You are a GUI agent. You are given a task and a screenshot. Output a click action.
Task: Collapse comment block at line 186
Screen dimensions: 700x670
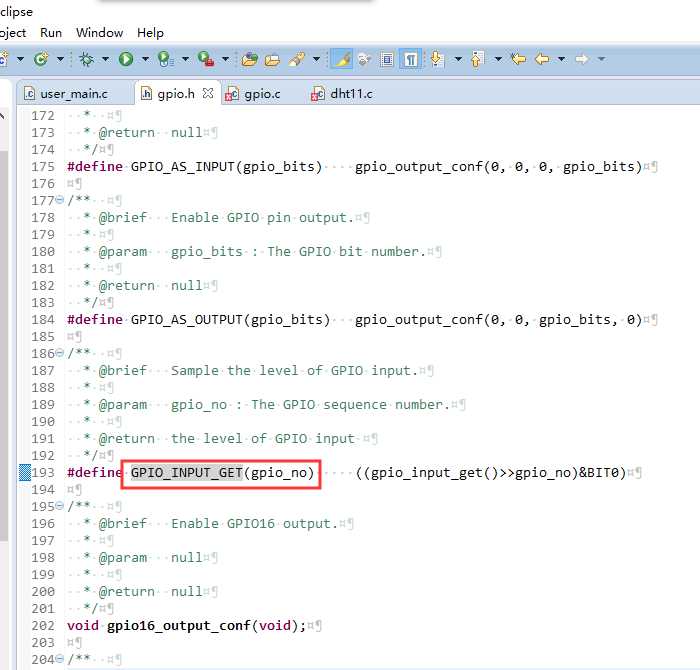click(x=59, y=353)
